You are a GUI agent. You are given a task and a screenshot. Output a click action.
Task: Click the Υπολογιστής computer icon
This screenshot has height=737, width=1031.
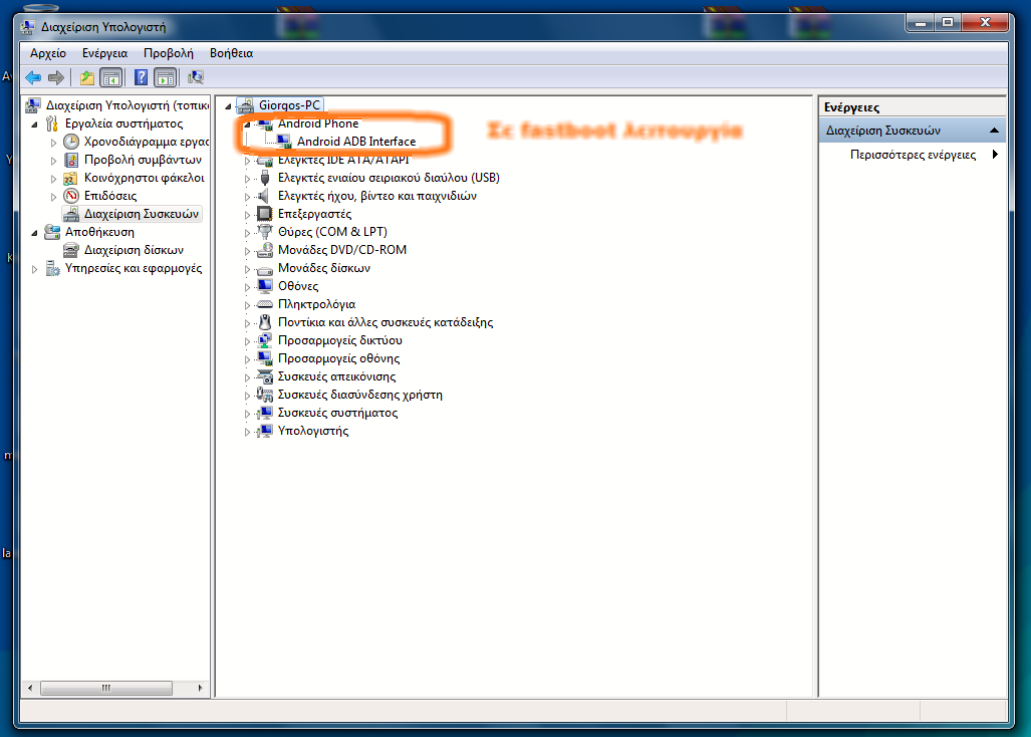click(x=265, y=431)
